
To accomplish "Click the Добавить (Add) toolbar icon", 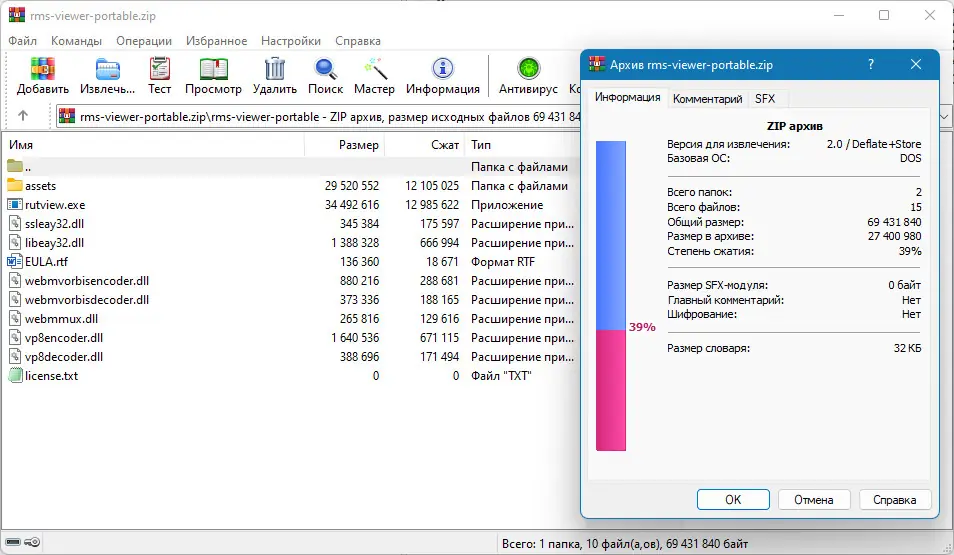I will (x=43, y=69).
